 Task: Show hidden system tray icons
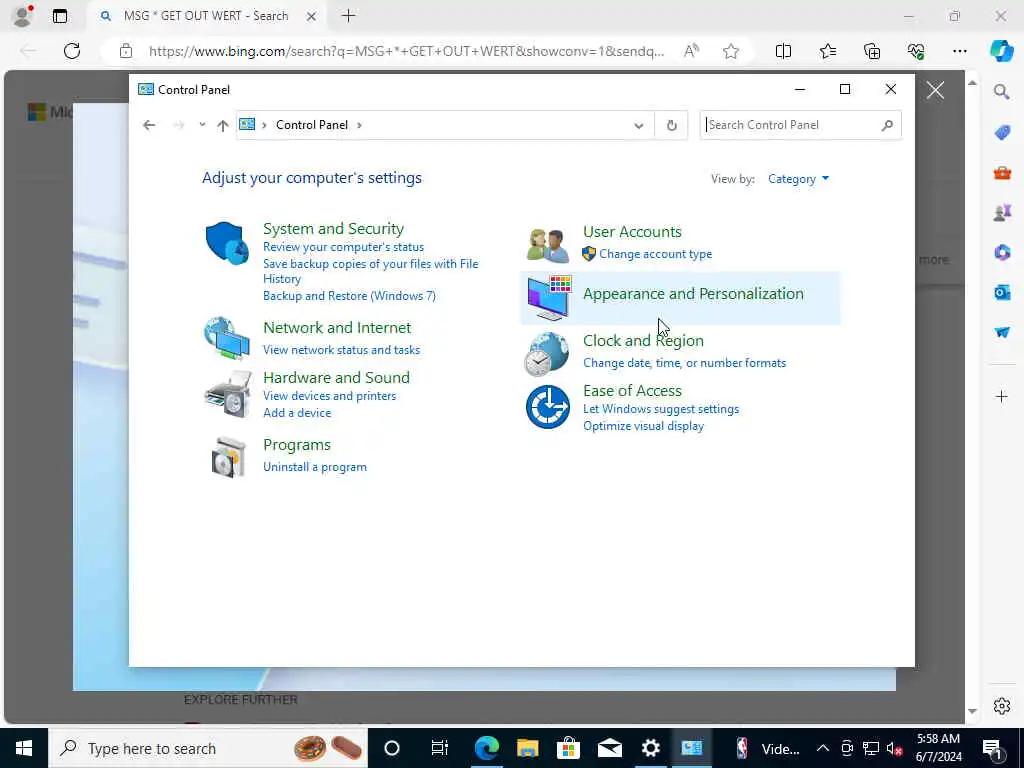(x=823, y=748)
